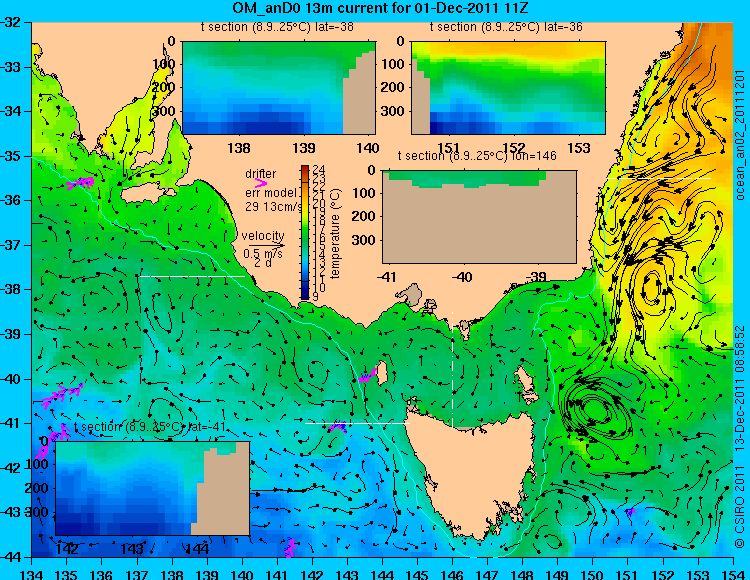750x580 pixels.
Task: Click the '150' bottom longitude axis label
Action: [x=593, y=574]
